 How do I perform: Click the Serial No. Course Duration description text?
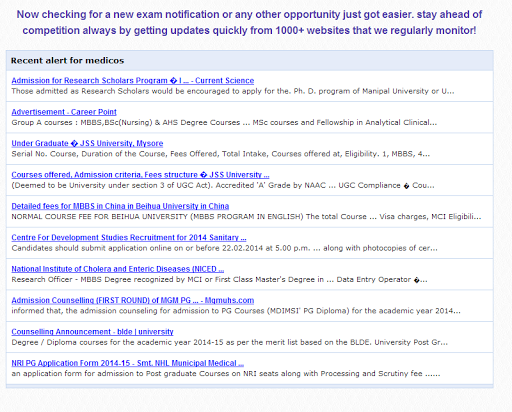click(x=221, y=154)
